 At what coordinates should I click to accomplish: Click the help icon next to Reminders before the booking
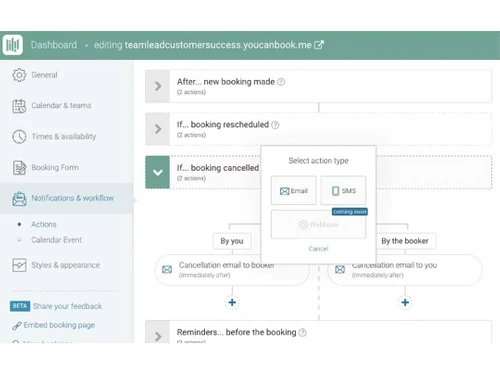point(302,332)
